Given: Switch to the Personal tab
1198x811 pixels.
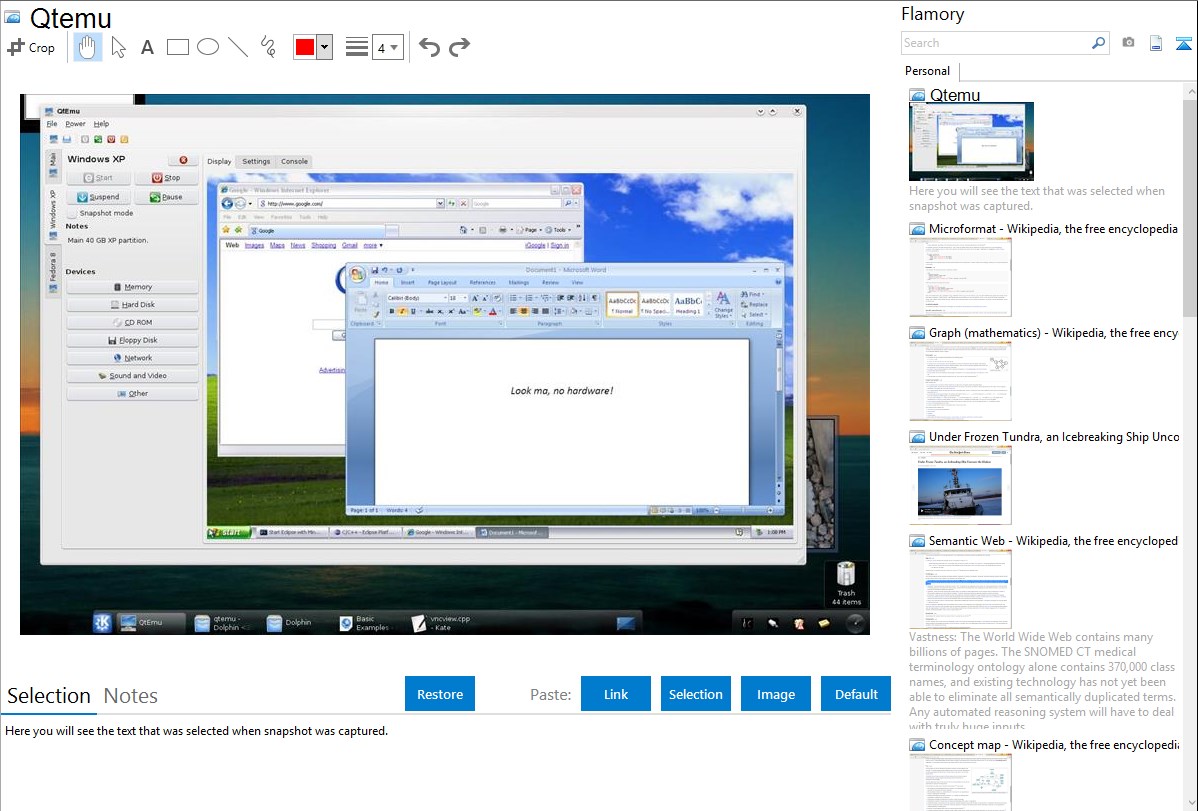Looking at the screenshot, I should point(928,71).
